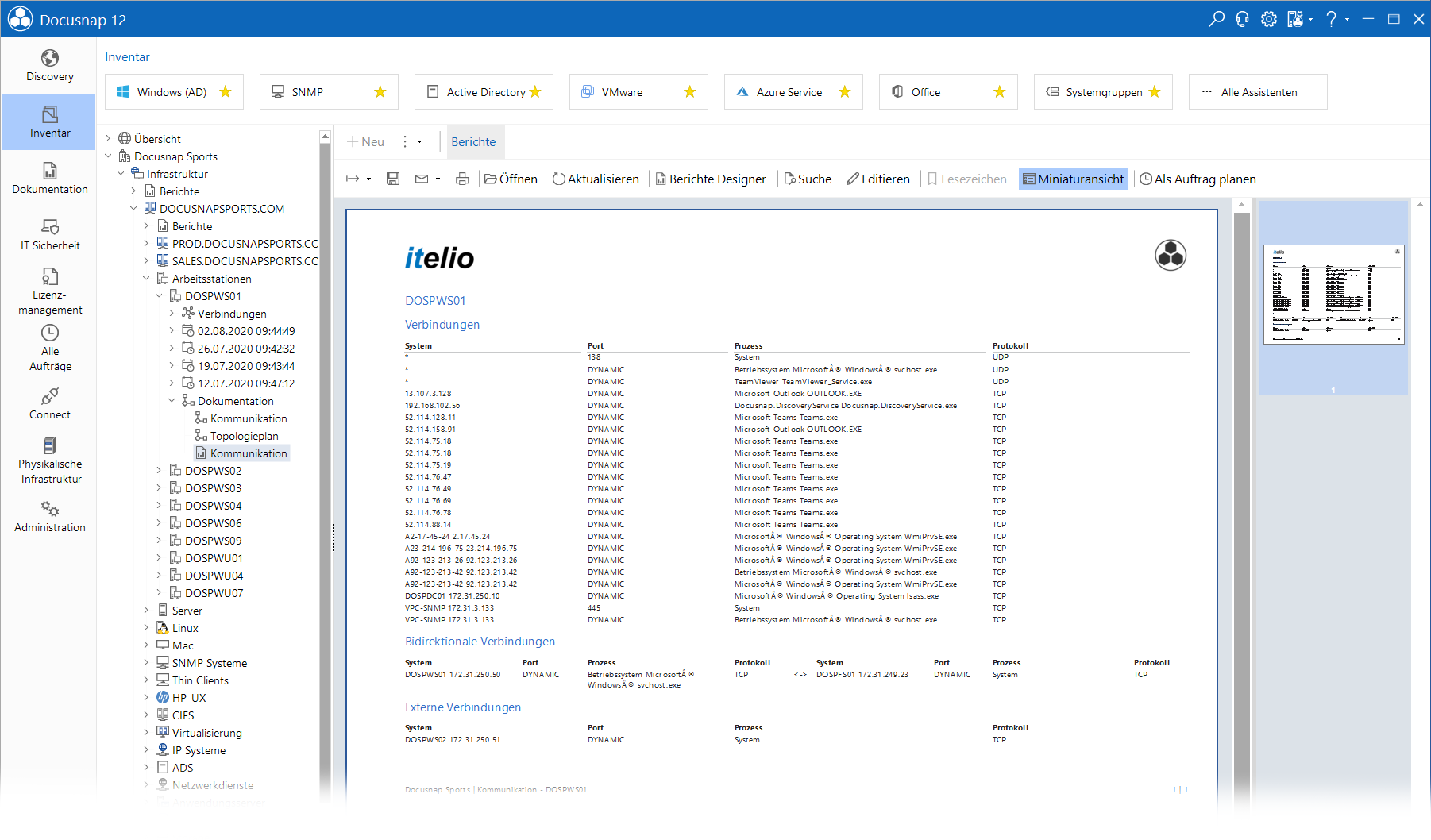
Task: Toggle the Miniaturansicht thumbnail view
Action: (1073, 179)
